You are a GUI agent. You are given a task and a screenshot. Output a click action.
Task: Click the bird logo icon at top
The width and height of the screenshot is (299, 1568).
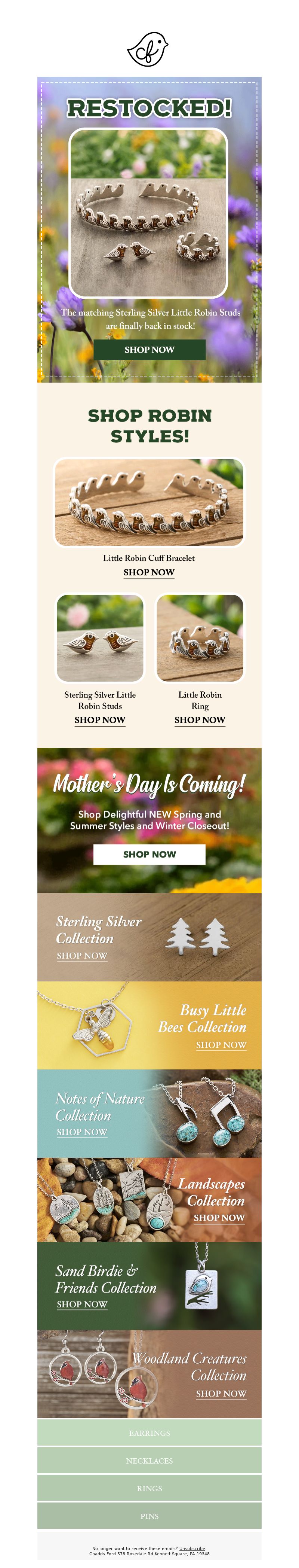148,49
